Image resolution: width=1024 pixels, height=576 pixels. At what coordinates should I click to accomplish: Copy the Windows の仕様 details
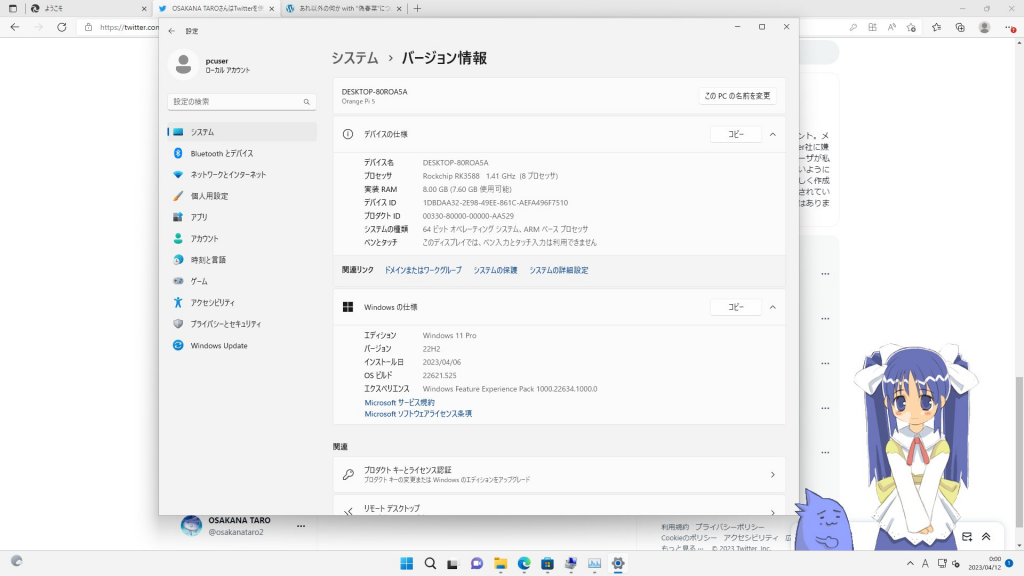pyautogui.click(x=736, y=307)
